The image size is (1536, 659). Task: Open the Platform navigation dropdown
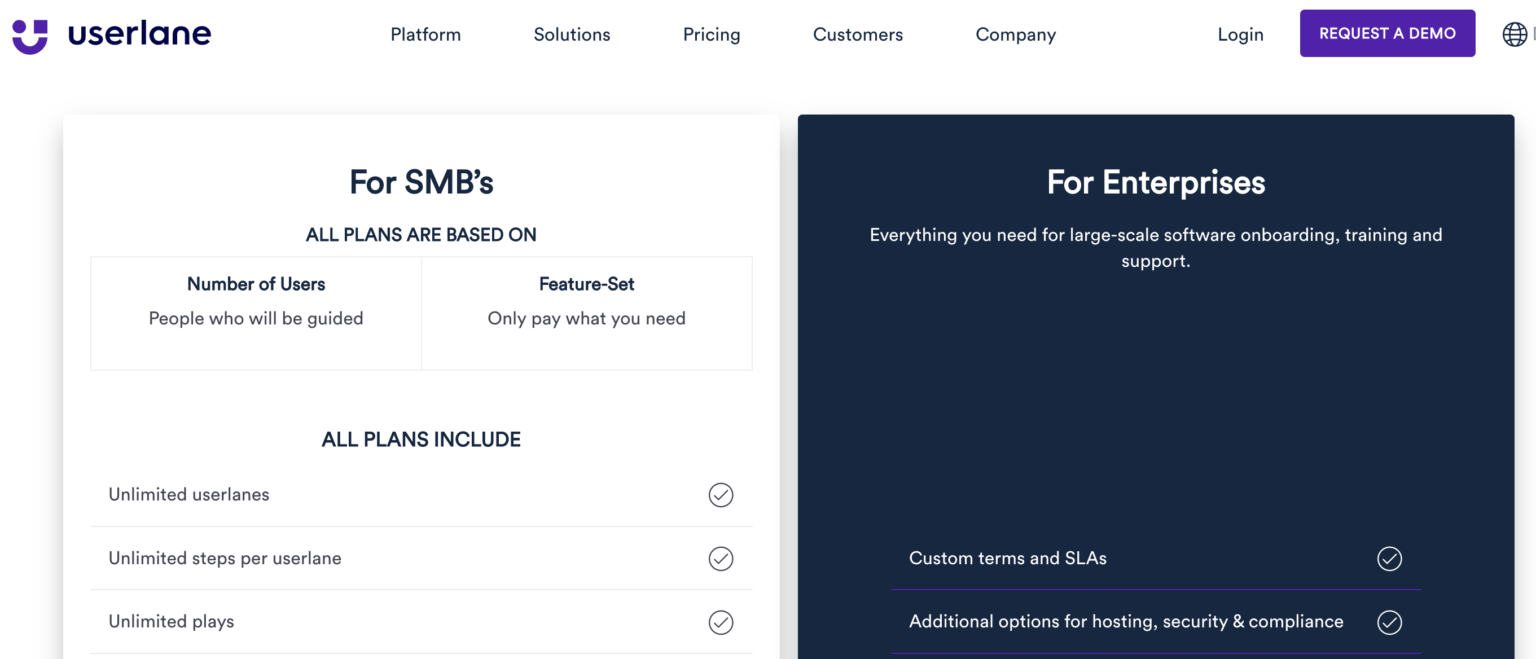pyautogui.click(x=425, y=33)
